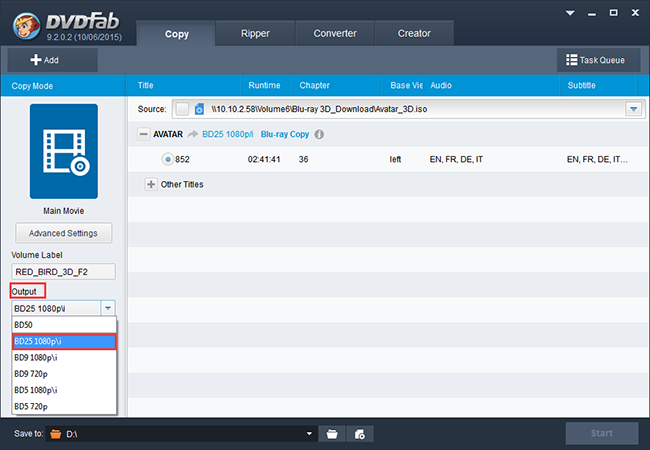Click the Add source button
This screenshot has width=650, height=450.
pyautogui.click(x=52, y=60)
